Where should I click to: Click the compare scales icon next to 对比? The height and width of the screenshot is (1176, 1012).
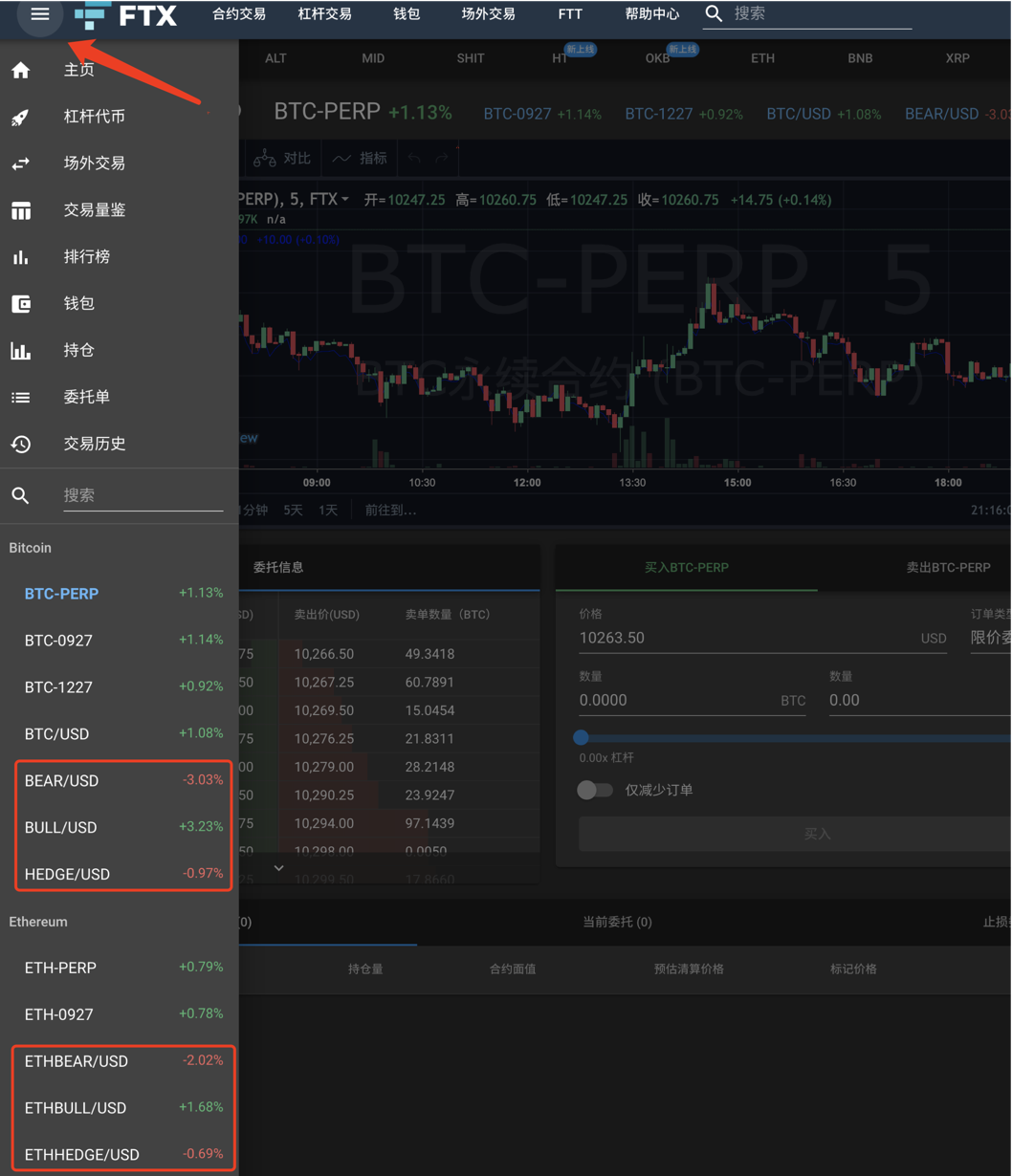[x=264, y=159]
